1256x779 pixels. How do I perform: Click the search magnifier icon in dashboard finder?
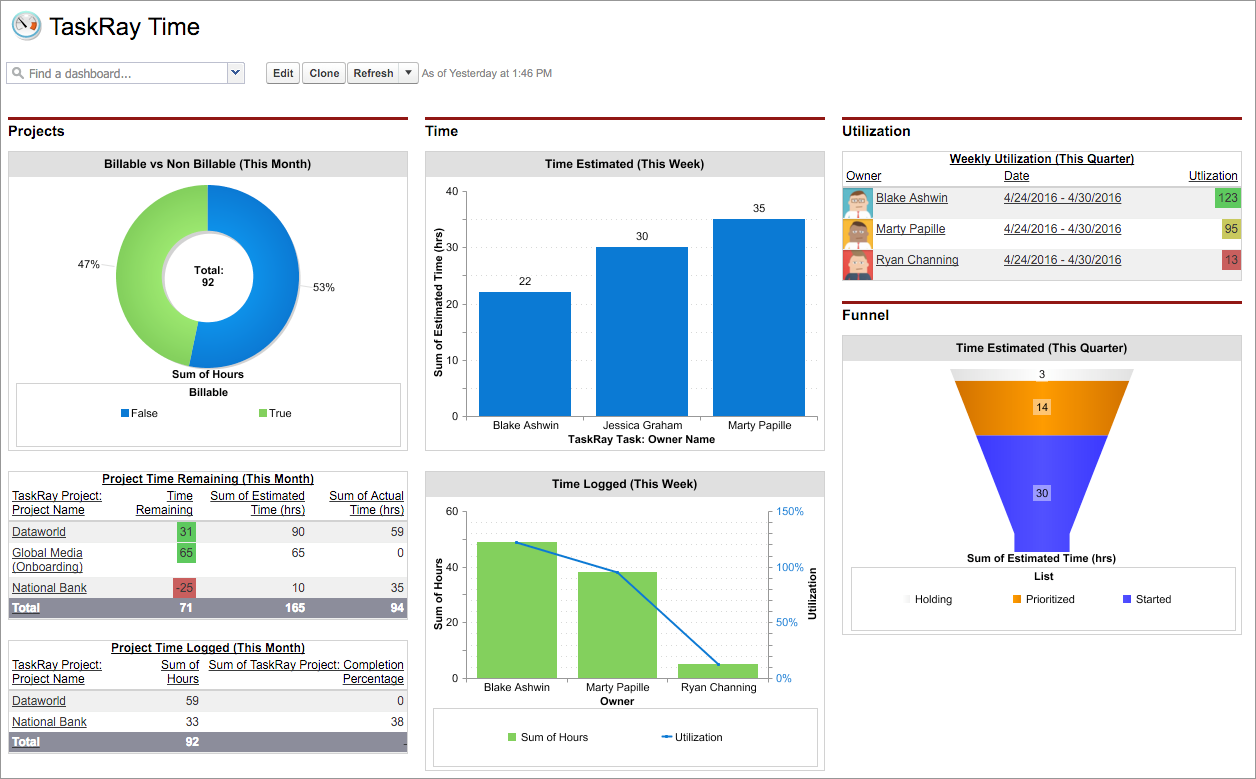[x=18, y=74]
